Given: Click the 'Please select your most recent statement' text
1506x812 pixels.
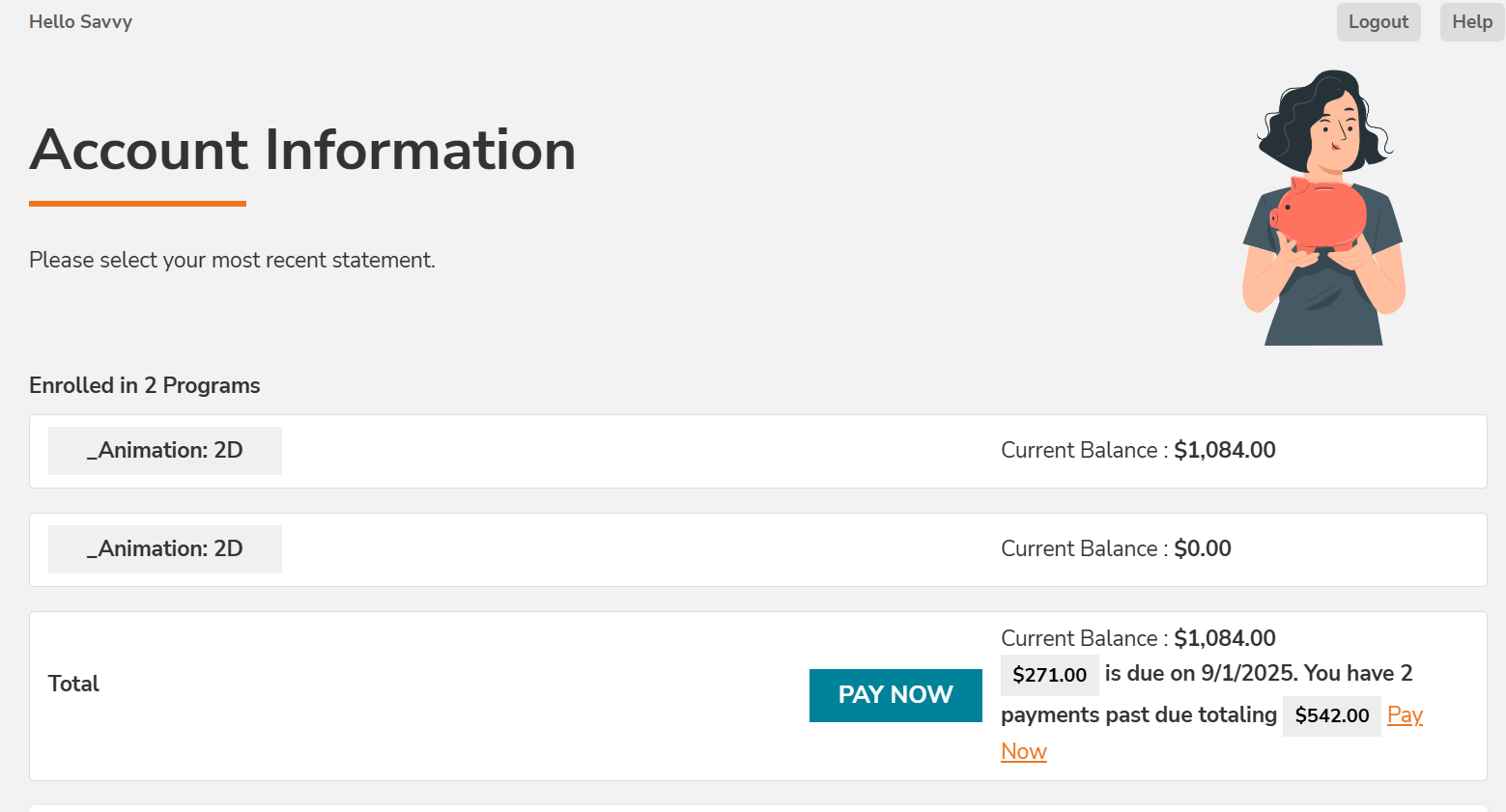Looking at the screenshot, I should point(232,260).
